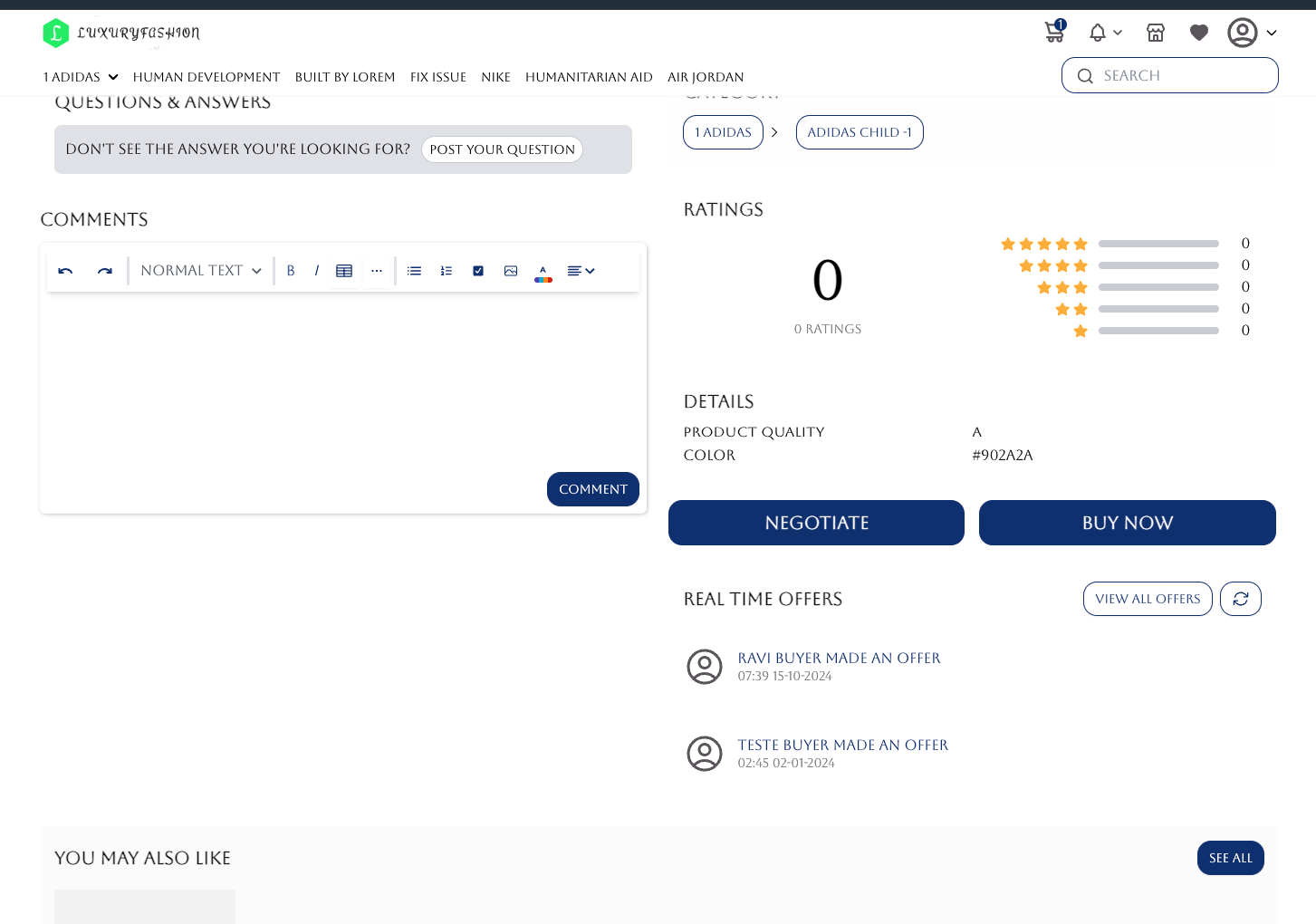1316x924 pixels.
Task: Insert a bulleted list
Action: click(x=414, y=271)
